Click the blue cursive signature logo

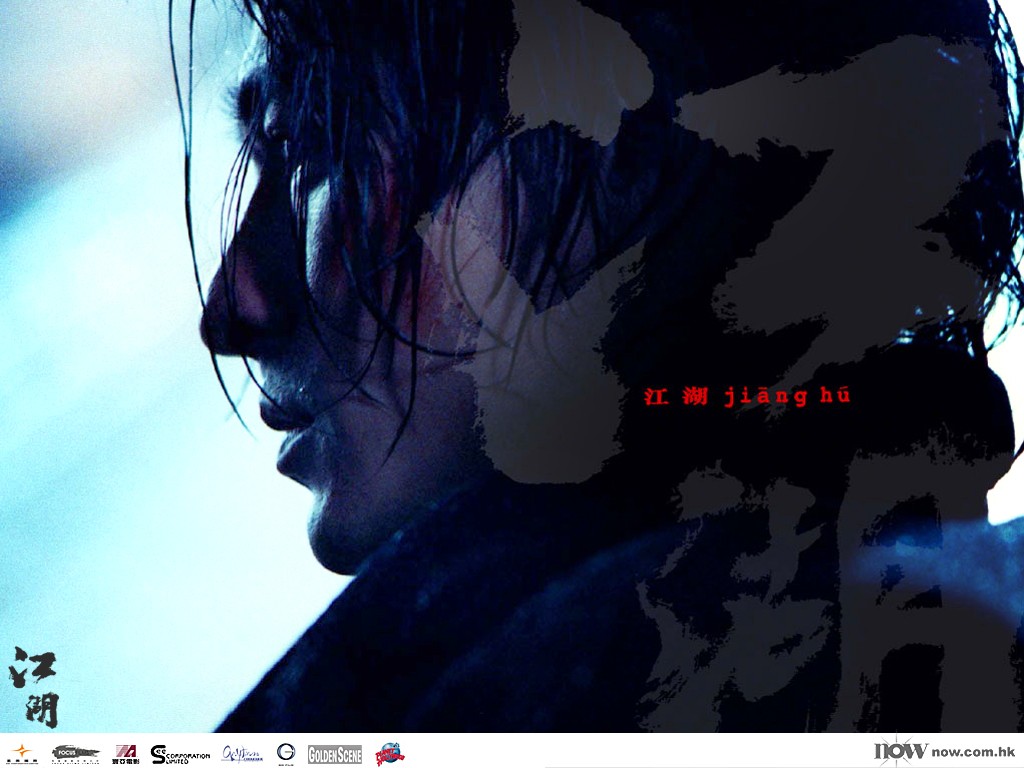(242, 754)
